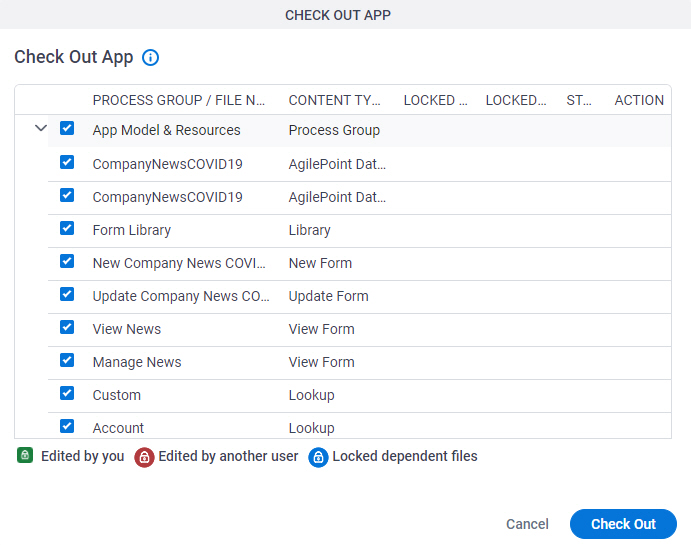The image size is (691, 545).
Task: Collapse the App Model & Resources group
Action: (41, 128)
